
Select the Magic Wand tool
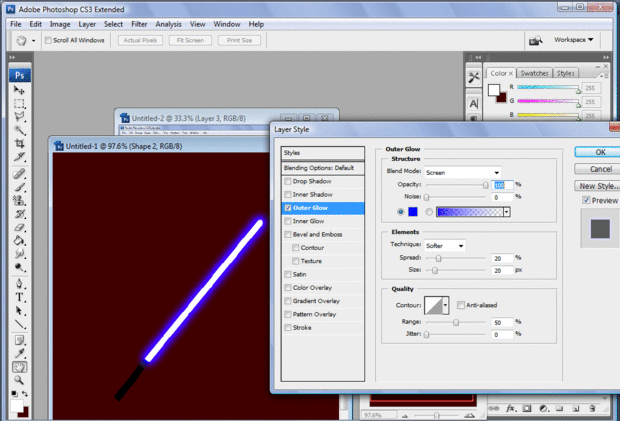pos(19,130)
